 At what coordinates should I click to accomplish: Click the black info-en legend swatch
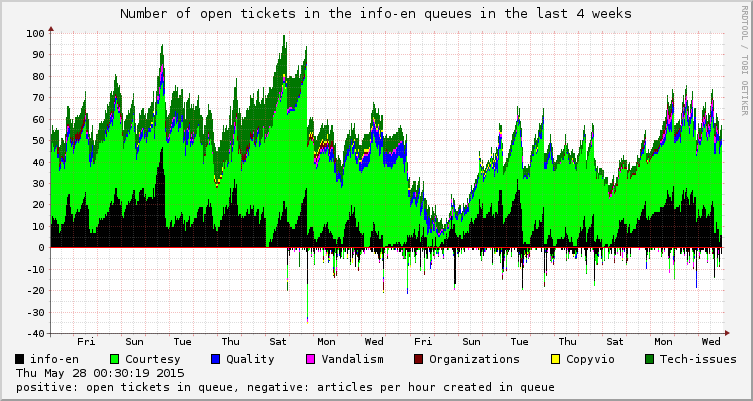pyautogui.click(x=20, y=359)
